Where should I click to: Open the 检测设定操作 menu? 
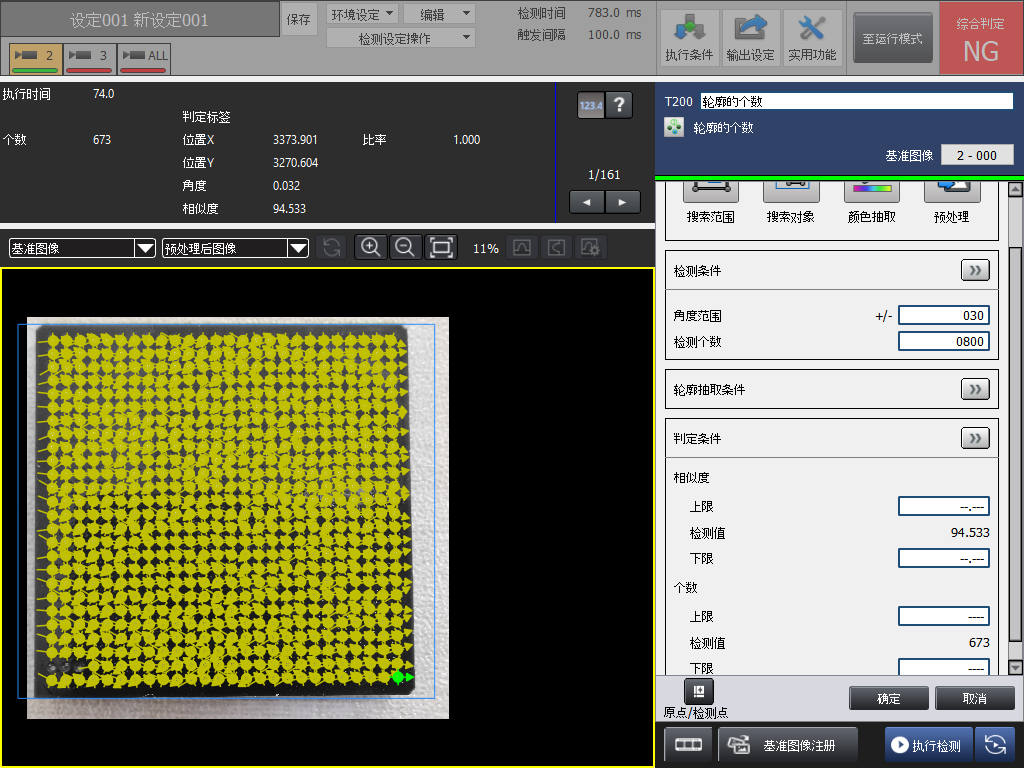[401, 38]
